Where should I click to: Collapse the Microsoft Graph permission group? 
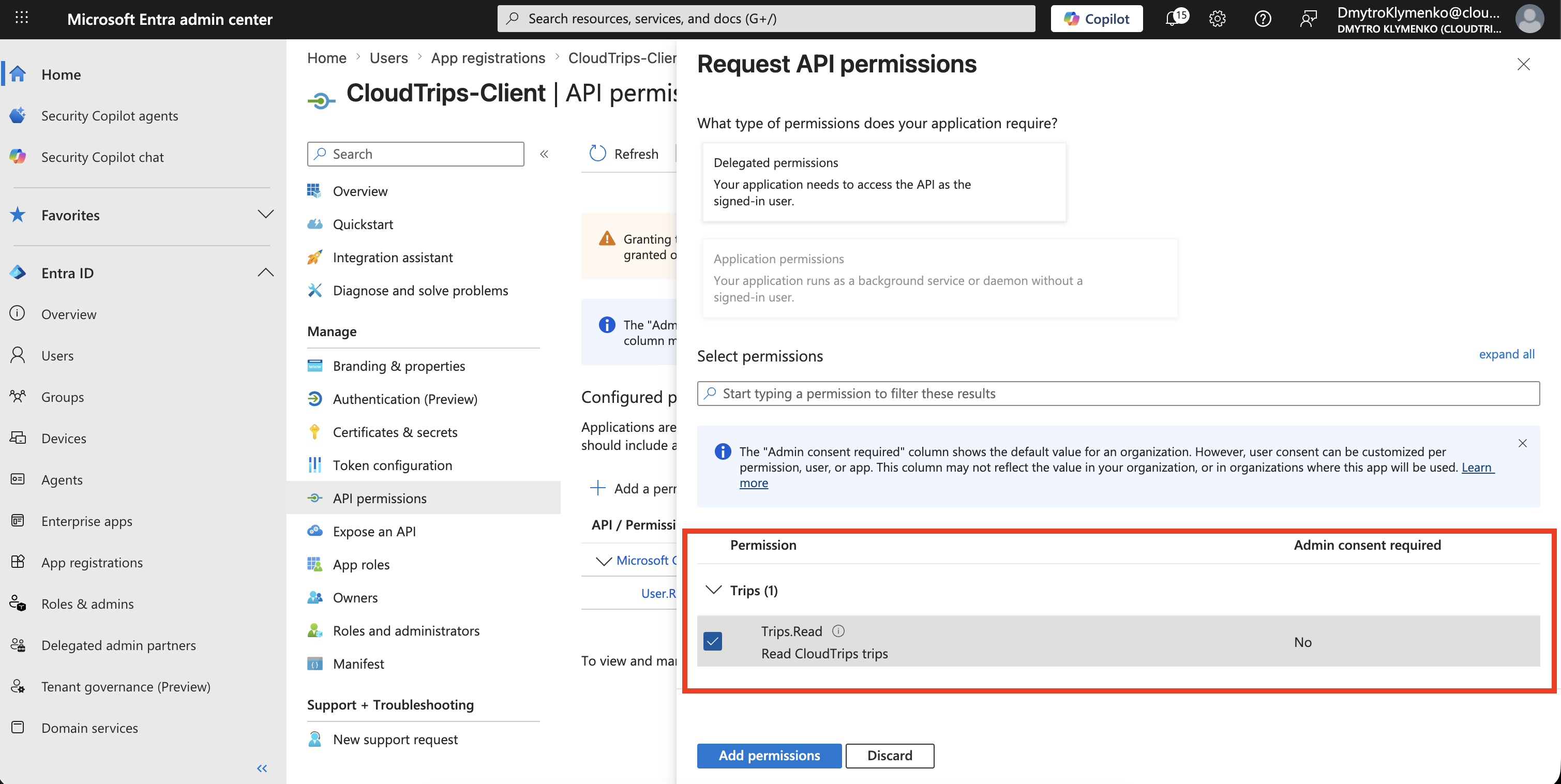point(604,561)
